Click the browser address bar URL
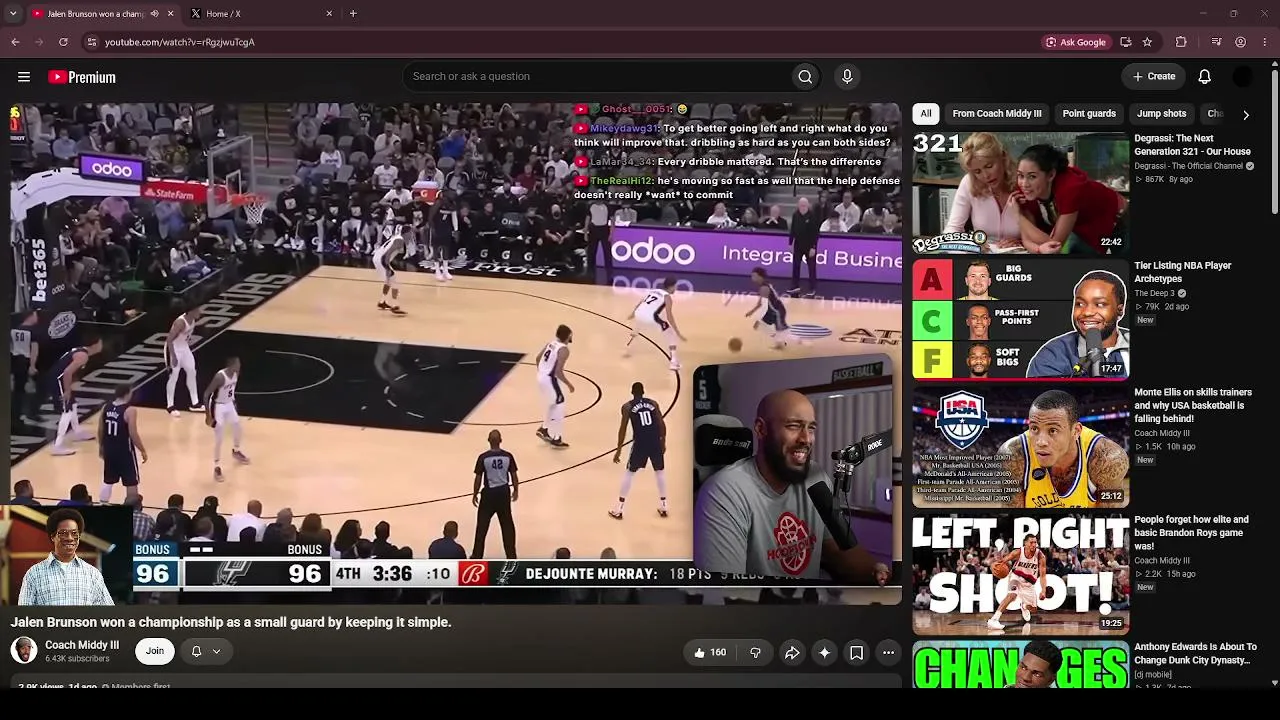 (x=180, y=42)
